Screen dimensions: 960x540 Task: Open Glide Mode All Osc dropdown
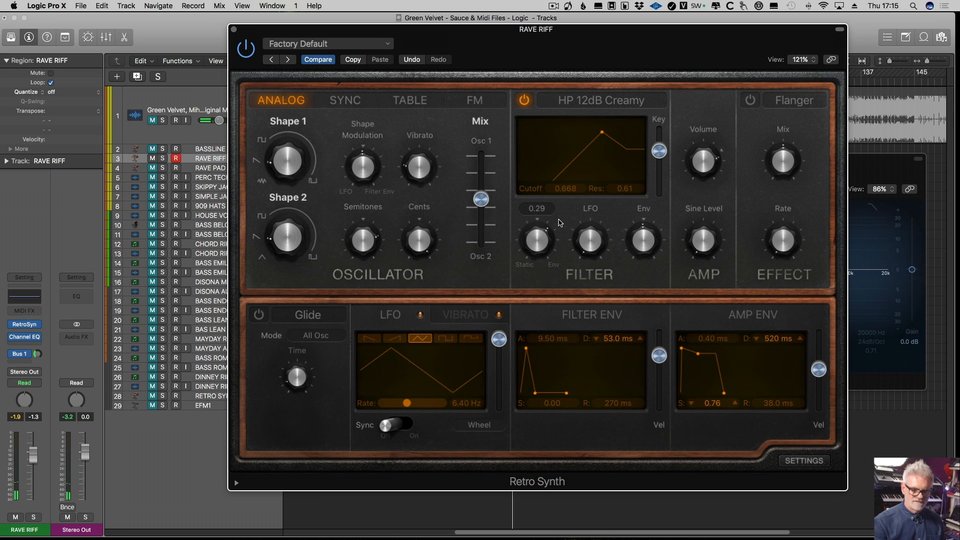pyautogui.click(x=315, y=336)
